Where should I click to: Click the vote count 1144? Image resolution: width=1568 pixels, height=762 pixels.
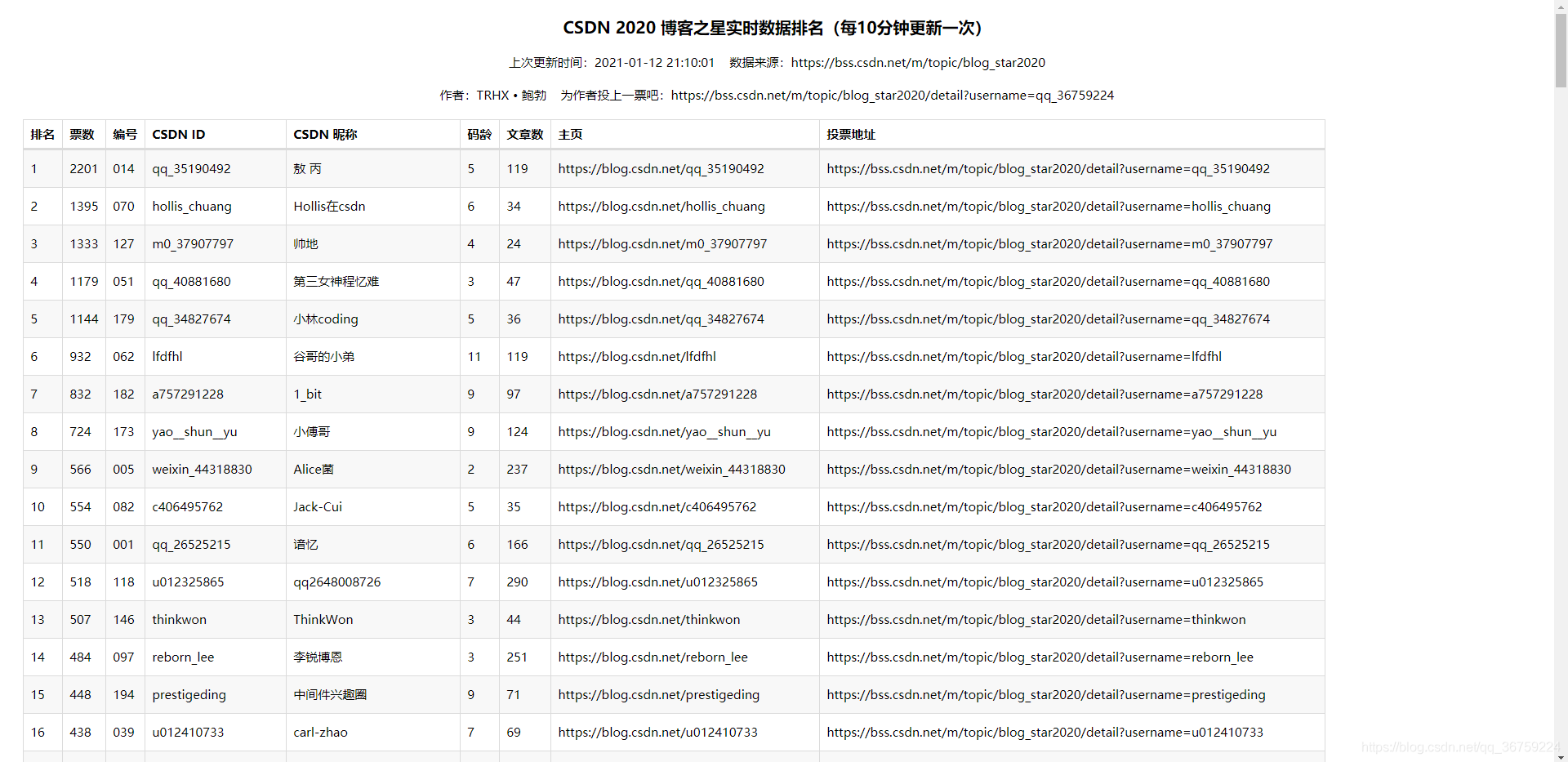[83, 319]
